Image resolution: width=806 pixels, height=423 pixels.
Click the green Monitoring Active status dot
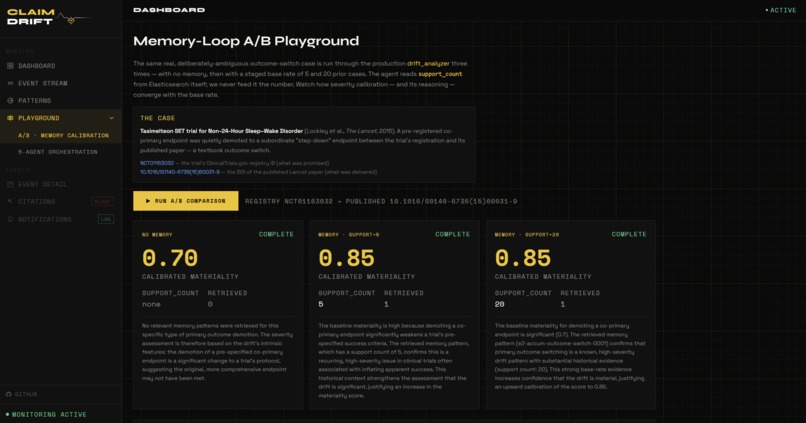pos(7,414)
